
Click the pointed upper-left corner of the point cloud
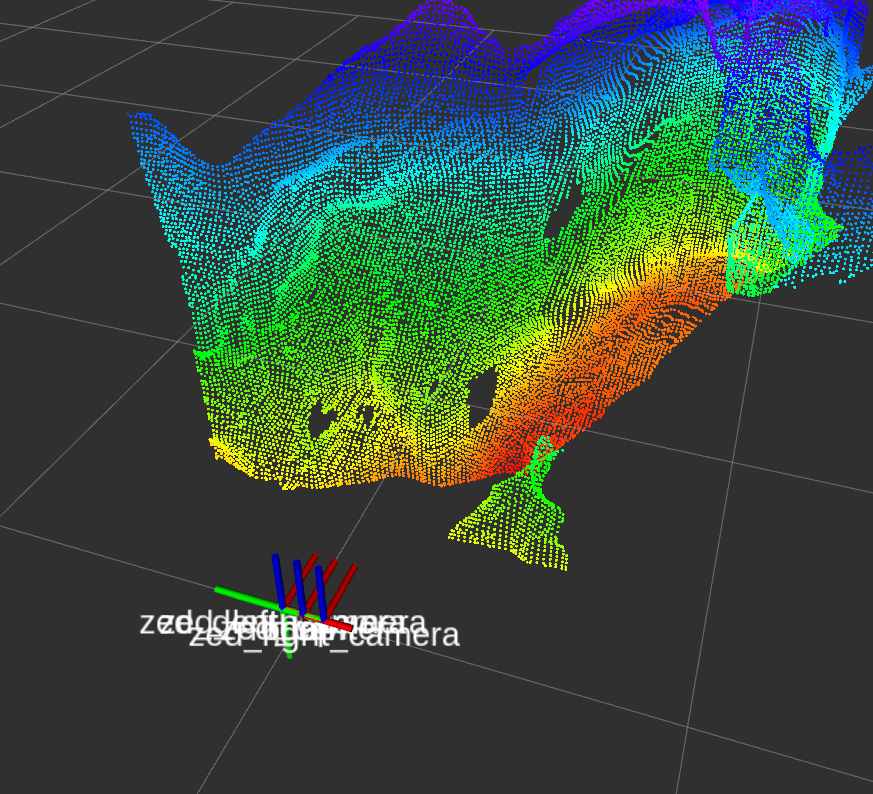click(x=134, y=119)
